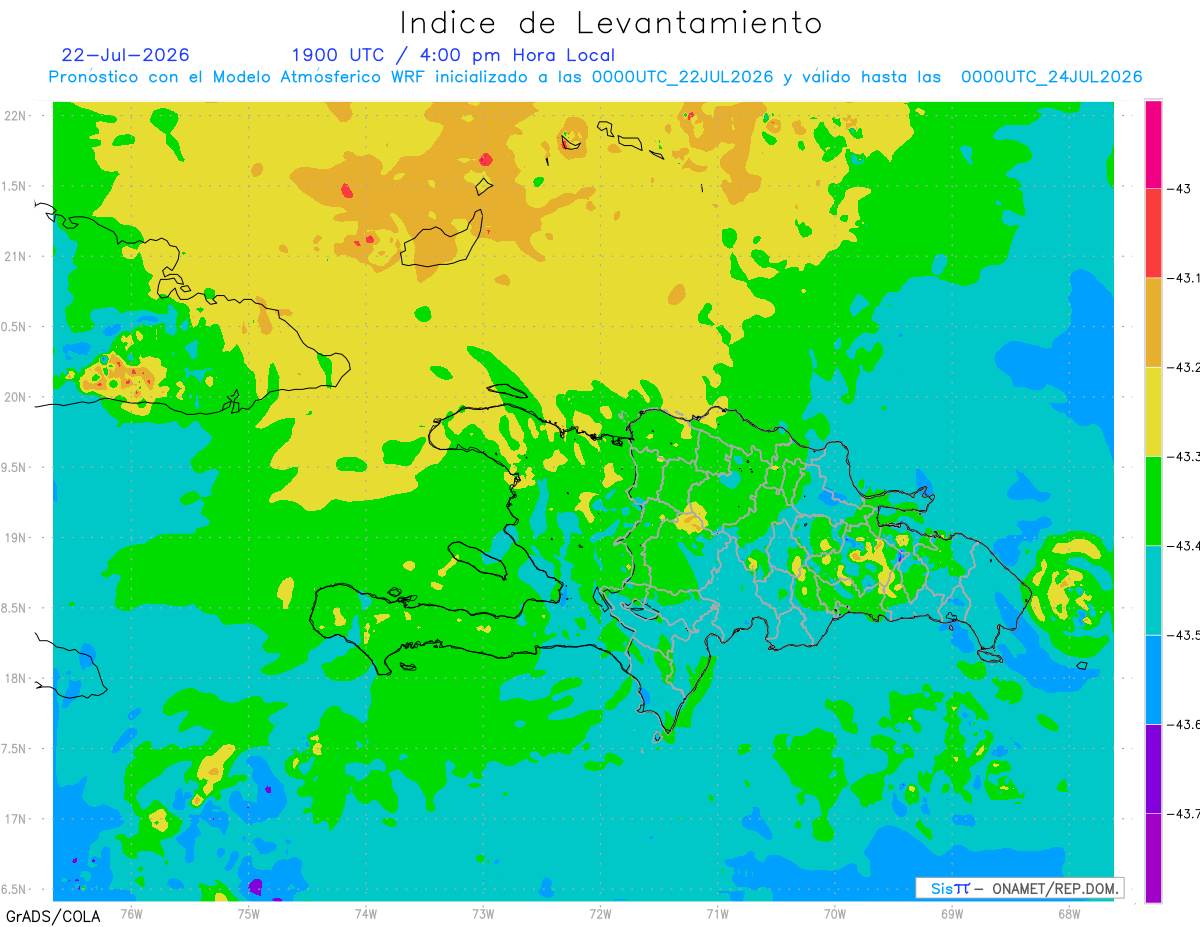Screen dimensions: 1200x927
Task: Click the '-43.7' legend value
Action: point(1182,814)
